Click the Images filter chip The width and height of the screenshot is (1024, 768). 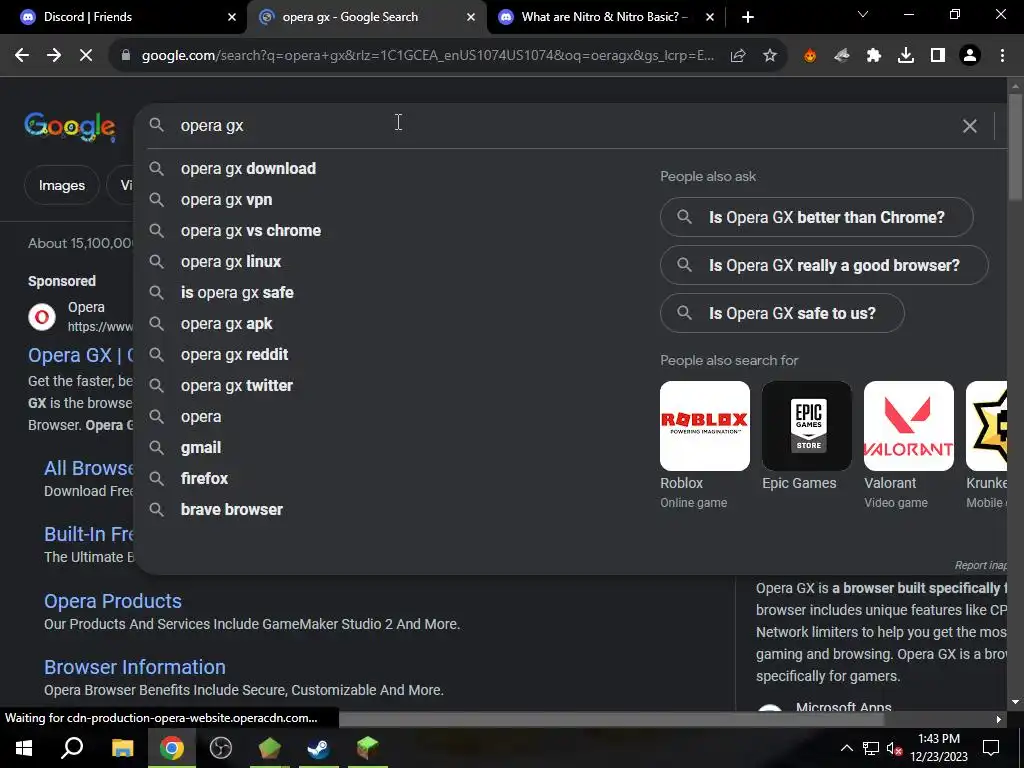62,185
